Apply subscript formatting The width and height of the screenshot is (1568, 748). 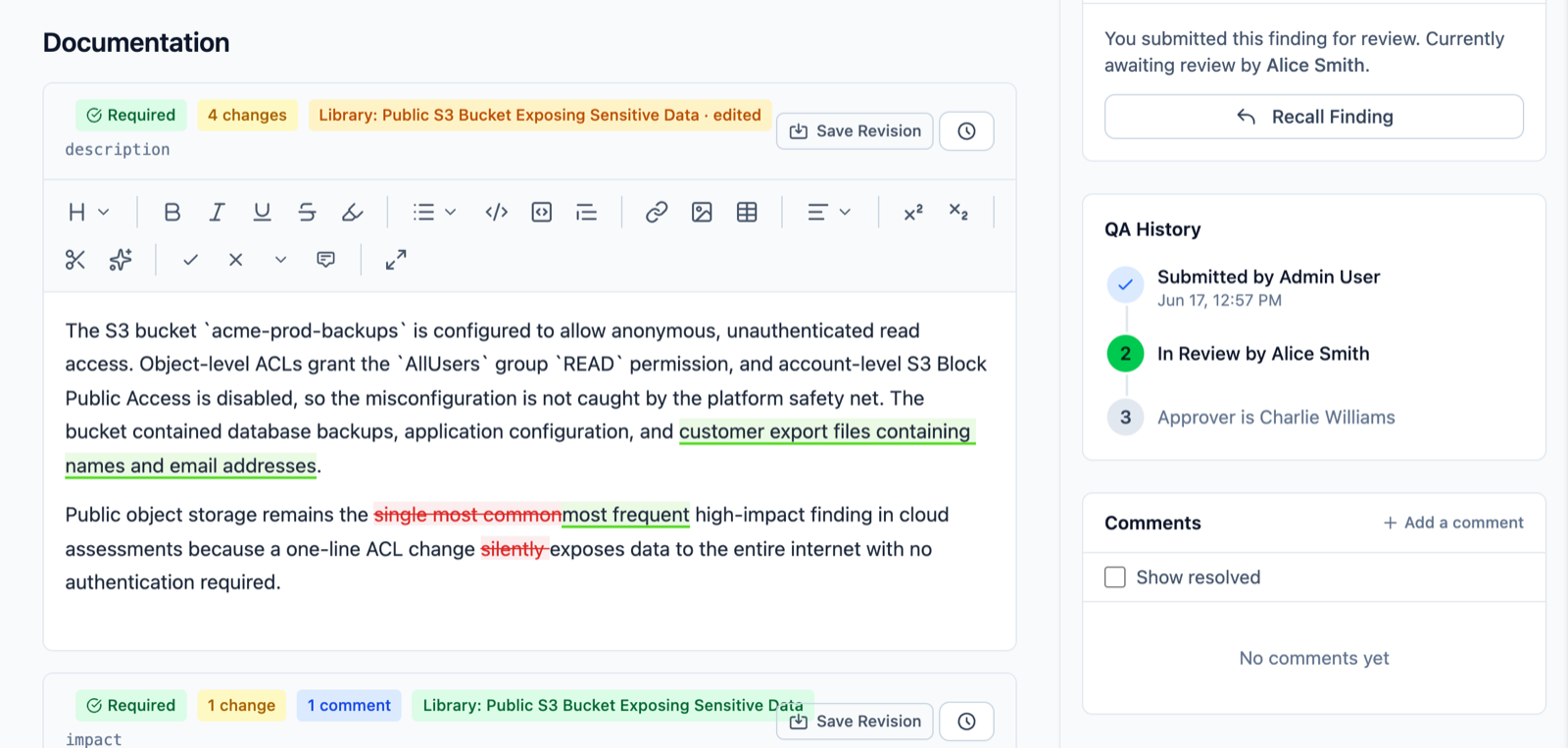coord(958,212)
